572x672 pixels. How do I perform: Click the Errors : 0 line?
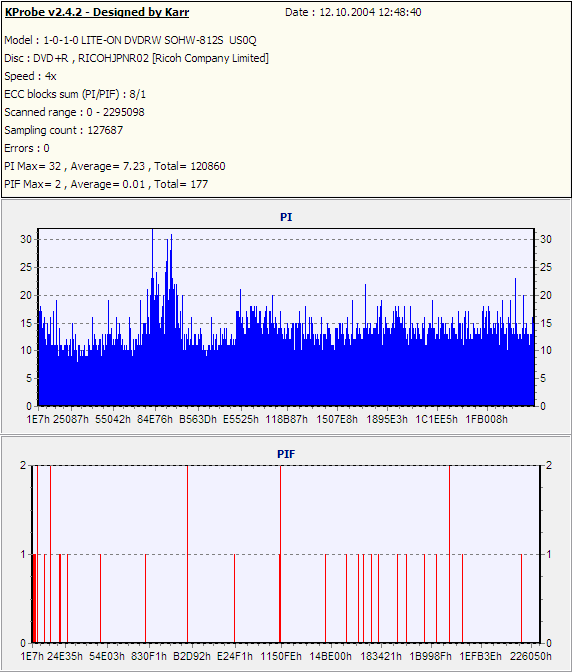pos(27,148)
